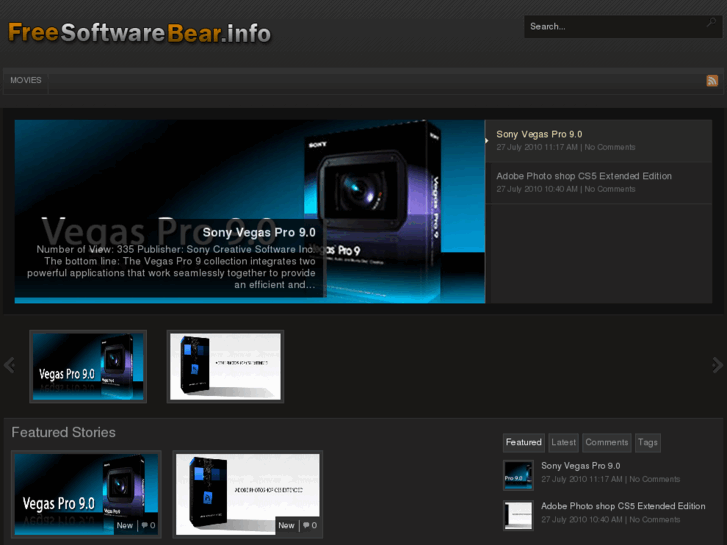The height and width of the screenshot is (545, 727).
Task: Click the Sony Vegas Pro 9.0 banner title
Action: [259, 232]
